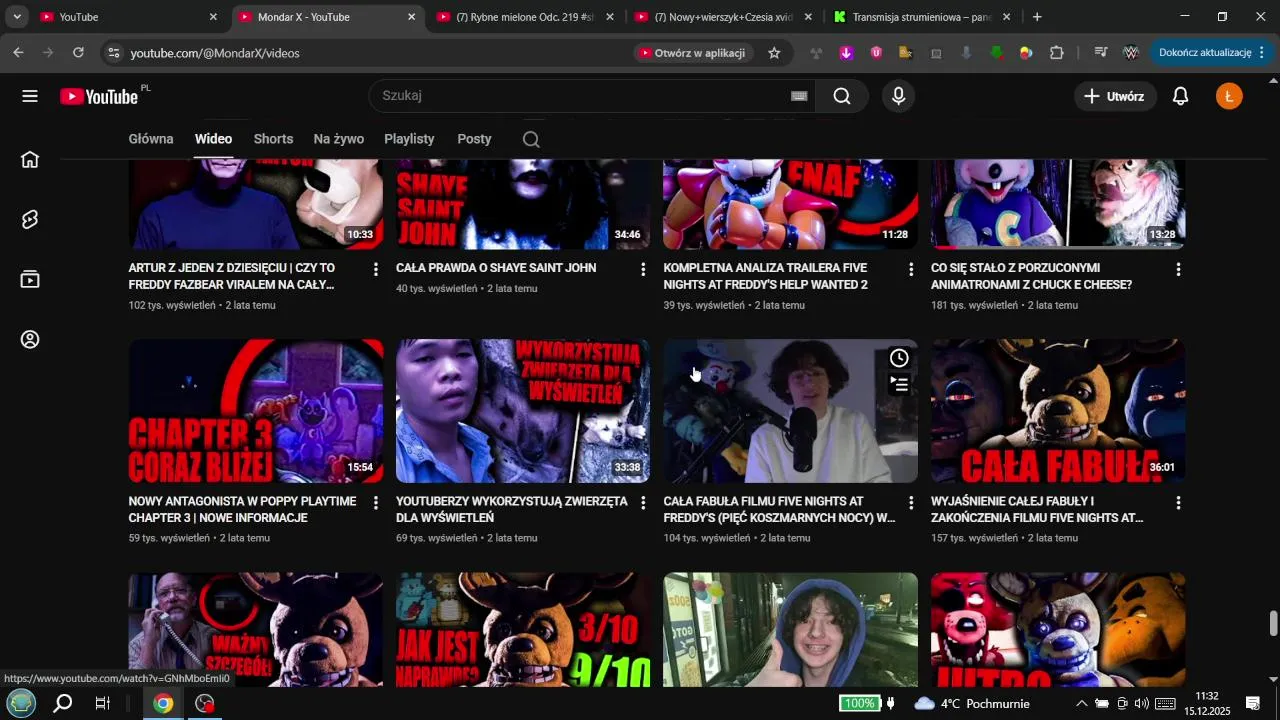Viewport: 1280px width, 720px height.
Task: Open the CAŁA FABUŁA 36:01 thumbnail
Action: point(1058,412)
